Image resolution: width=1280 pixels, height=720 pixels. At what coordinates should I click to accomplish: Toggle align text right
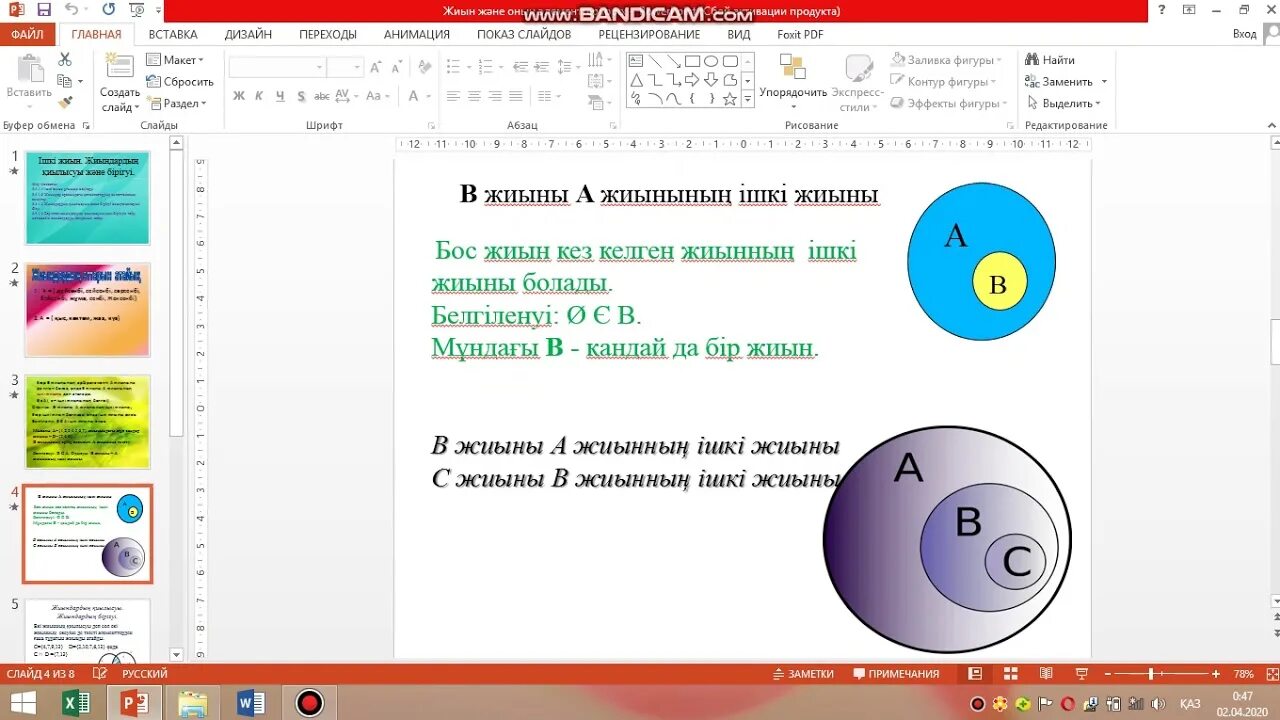click(x=495, y=96)
